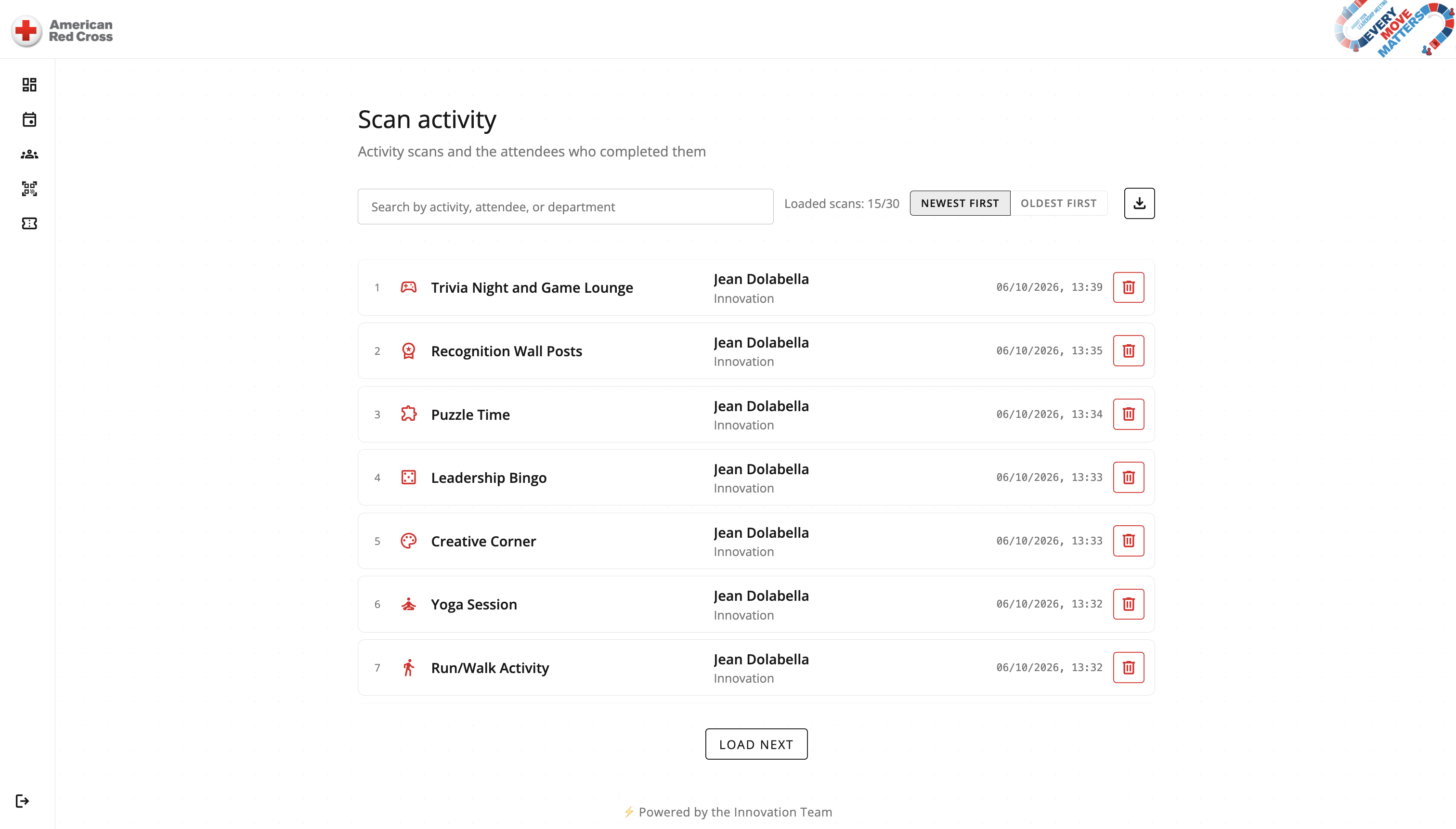This screenshot has width=1456, height=829.
Task: Click the Load Next button
Action: point(755,744)
